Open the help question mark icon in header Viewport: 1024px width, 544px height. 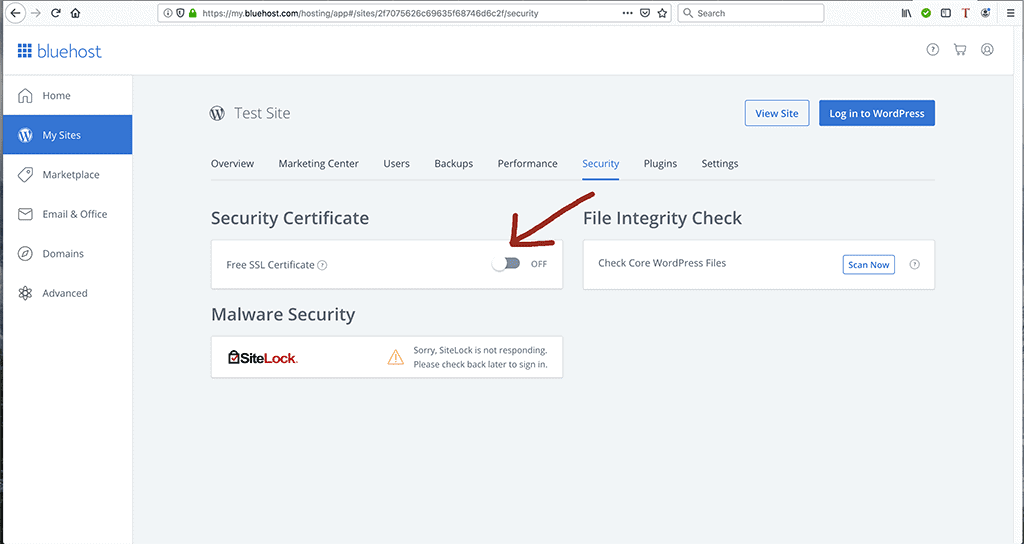(933, 50)
